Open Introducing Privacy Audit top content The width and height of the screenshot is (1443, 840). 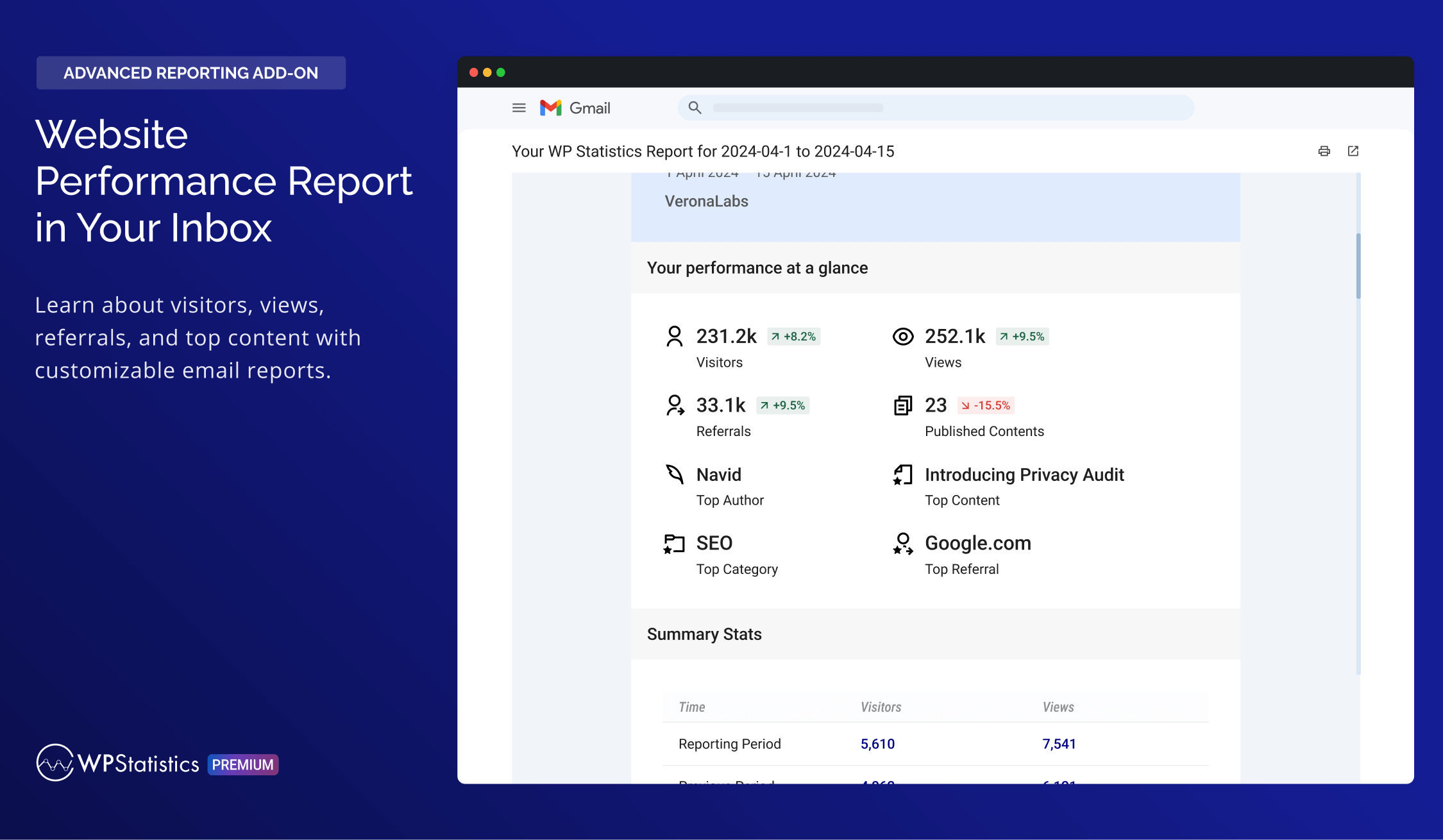1024,475
